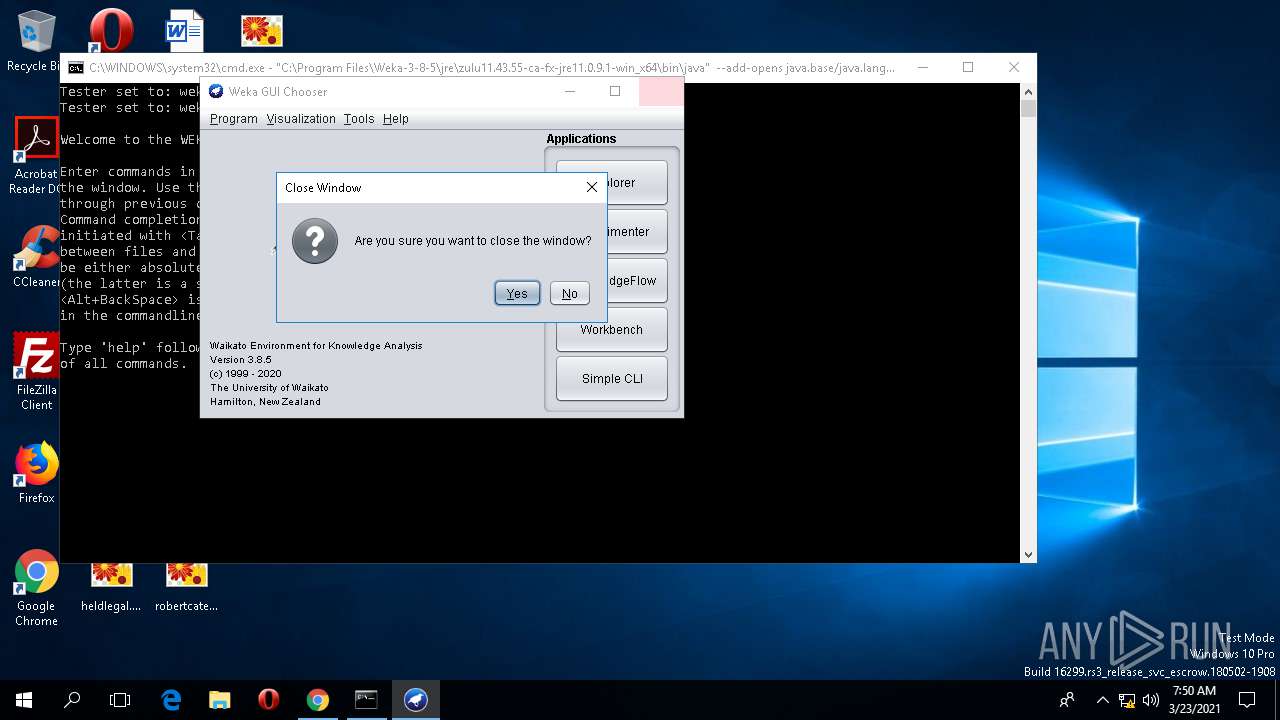Viewport: 1280px width, 720px height.
Task: Open the Word document desktop icon
Action: point(184,30)
